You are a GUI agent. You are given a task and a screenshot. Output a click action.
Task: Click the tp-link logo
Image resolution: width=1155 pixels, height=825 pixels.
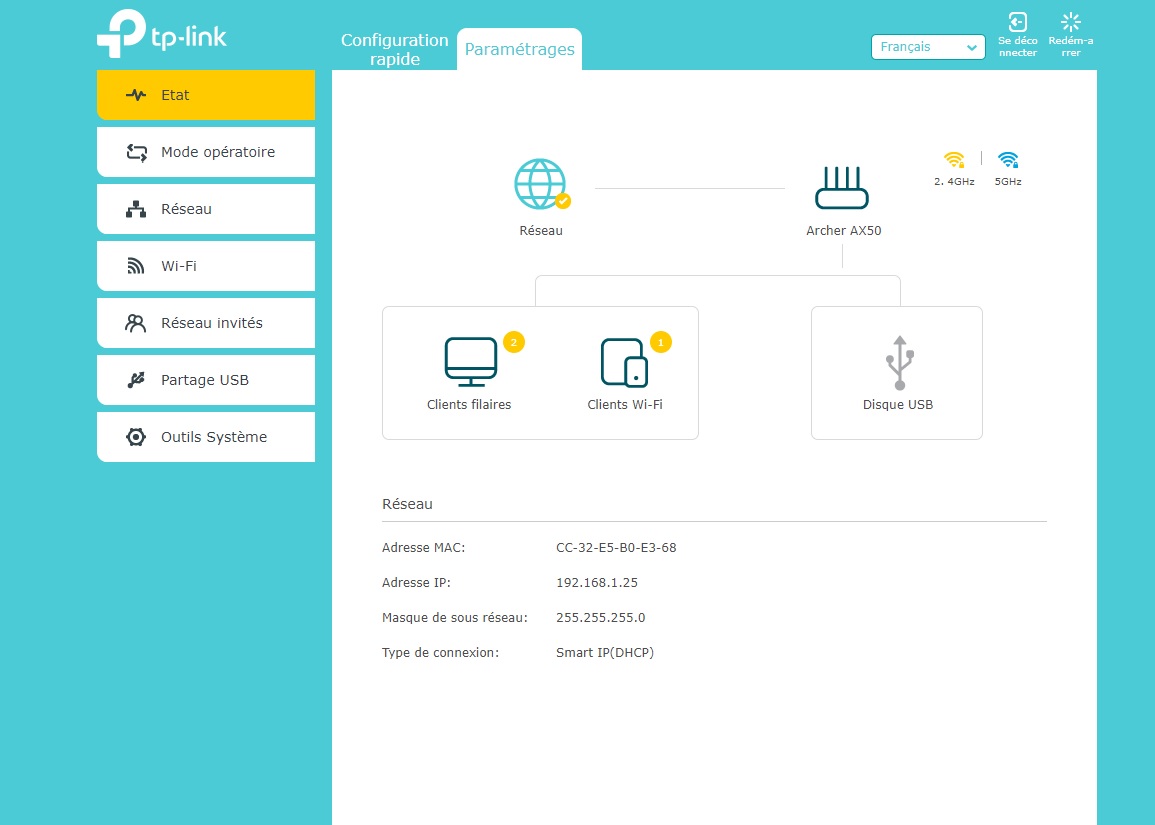coord(162,35)
